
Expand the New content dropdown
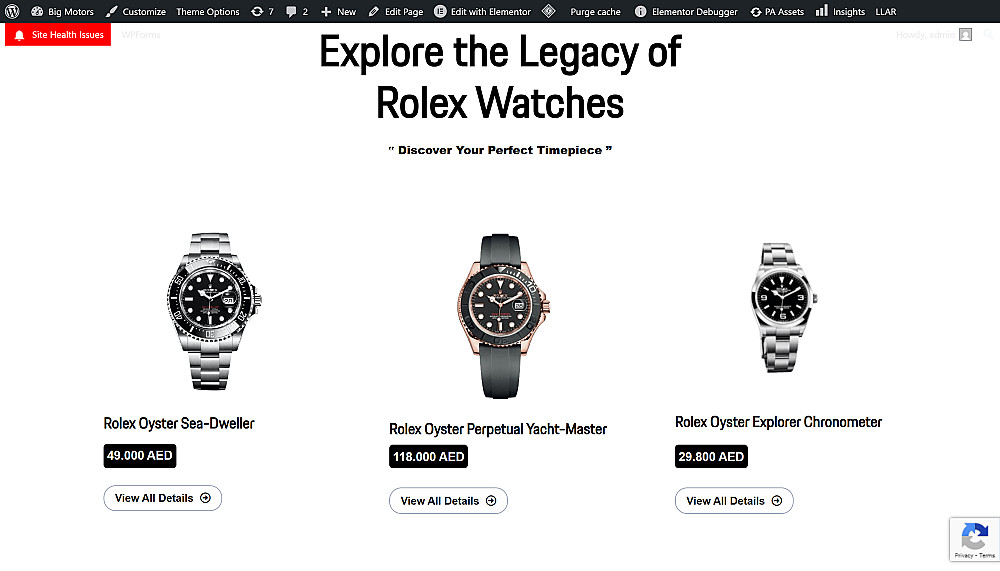(x=338, y=12)
